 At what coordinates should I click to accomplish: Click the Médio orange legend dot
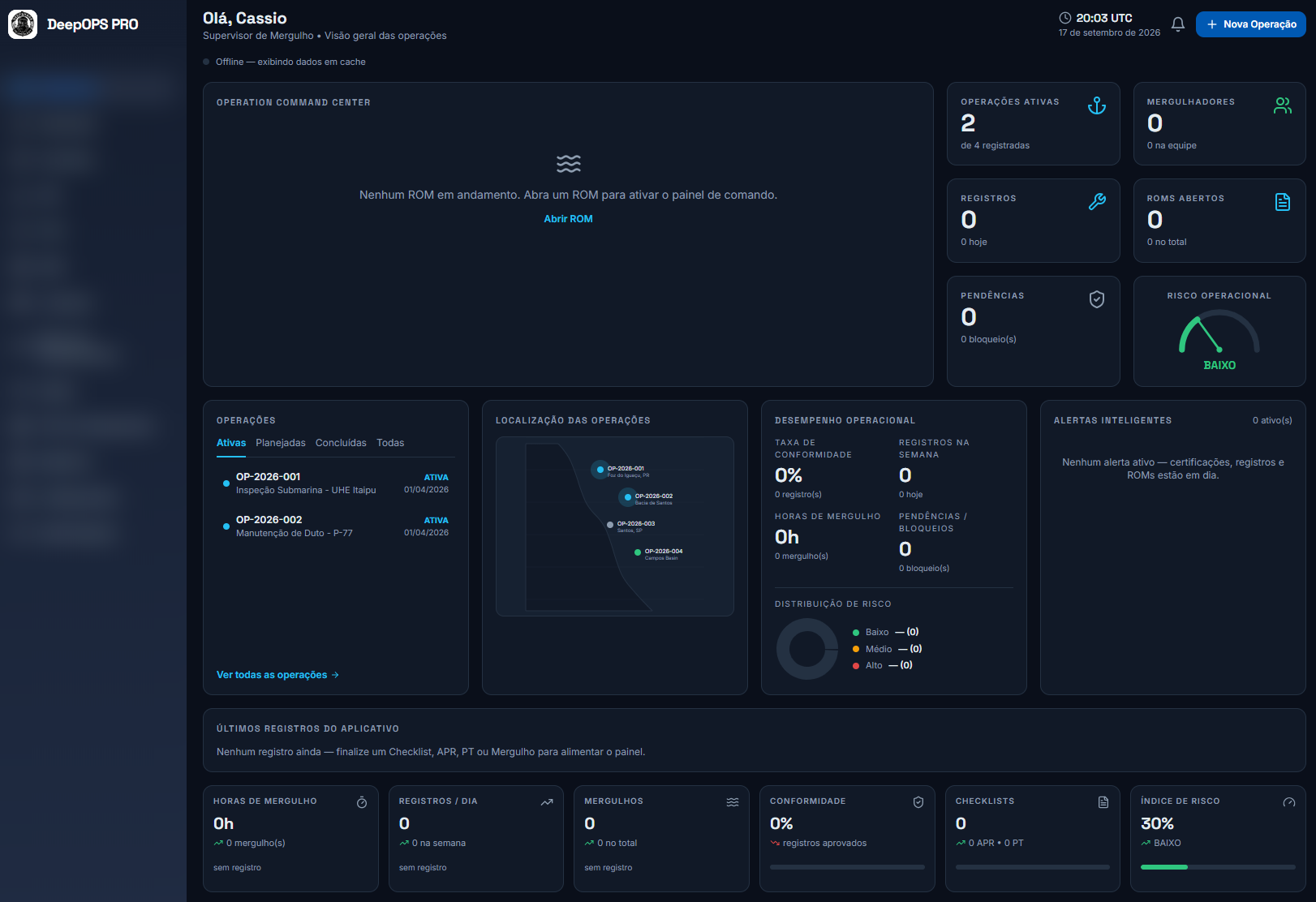pos(856,649)
